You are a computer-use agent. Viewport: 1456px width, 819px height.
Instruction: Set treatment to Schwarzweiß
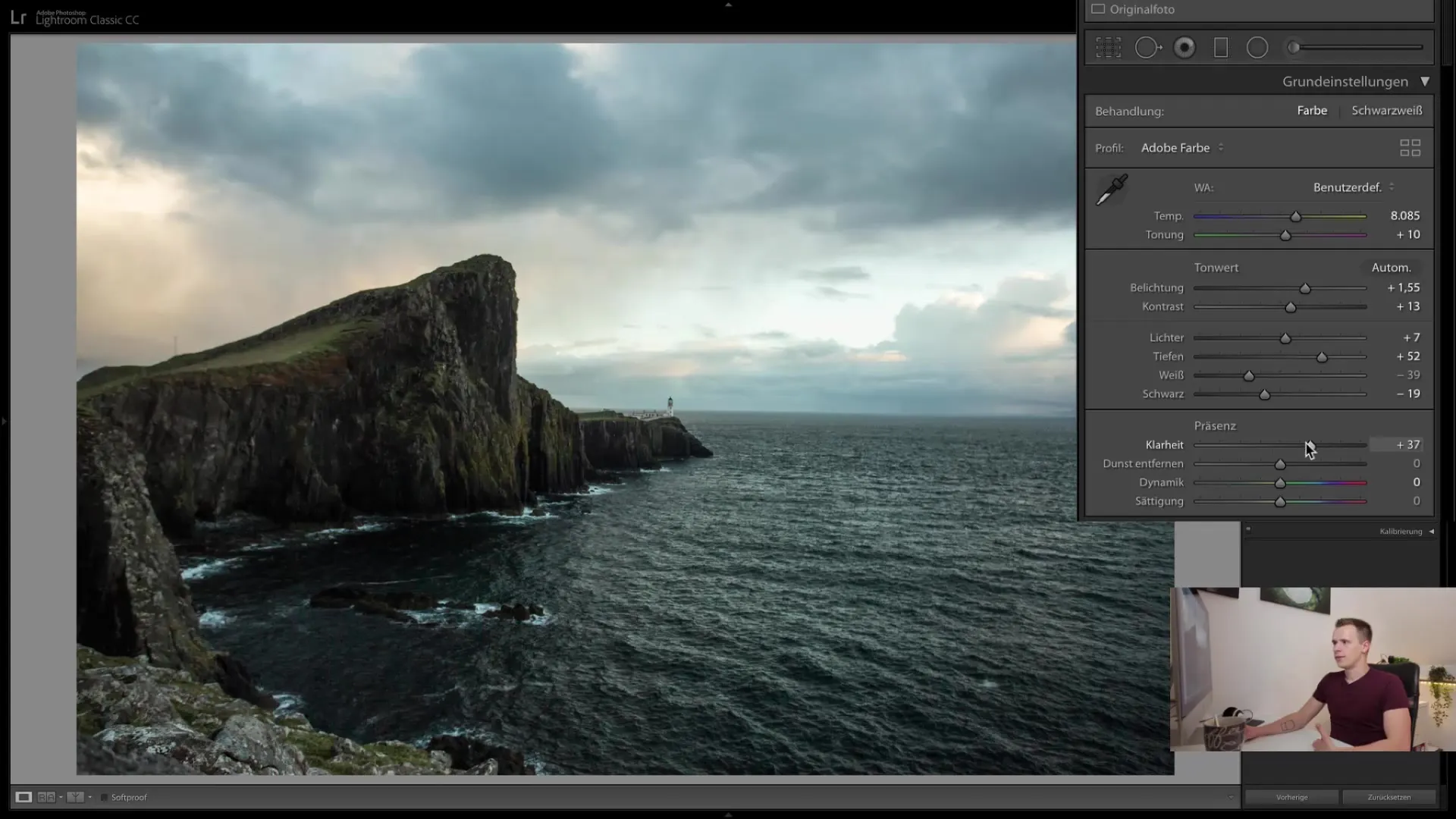coord(1387,111)
